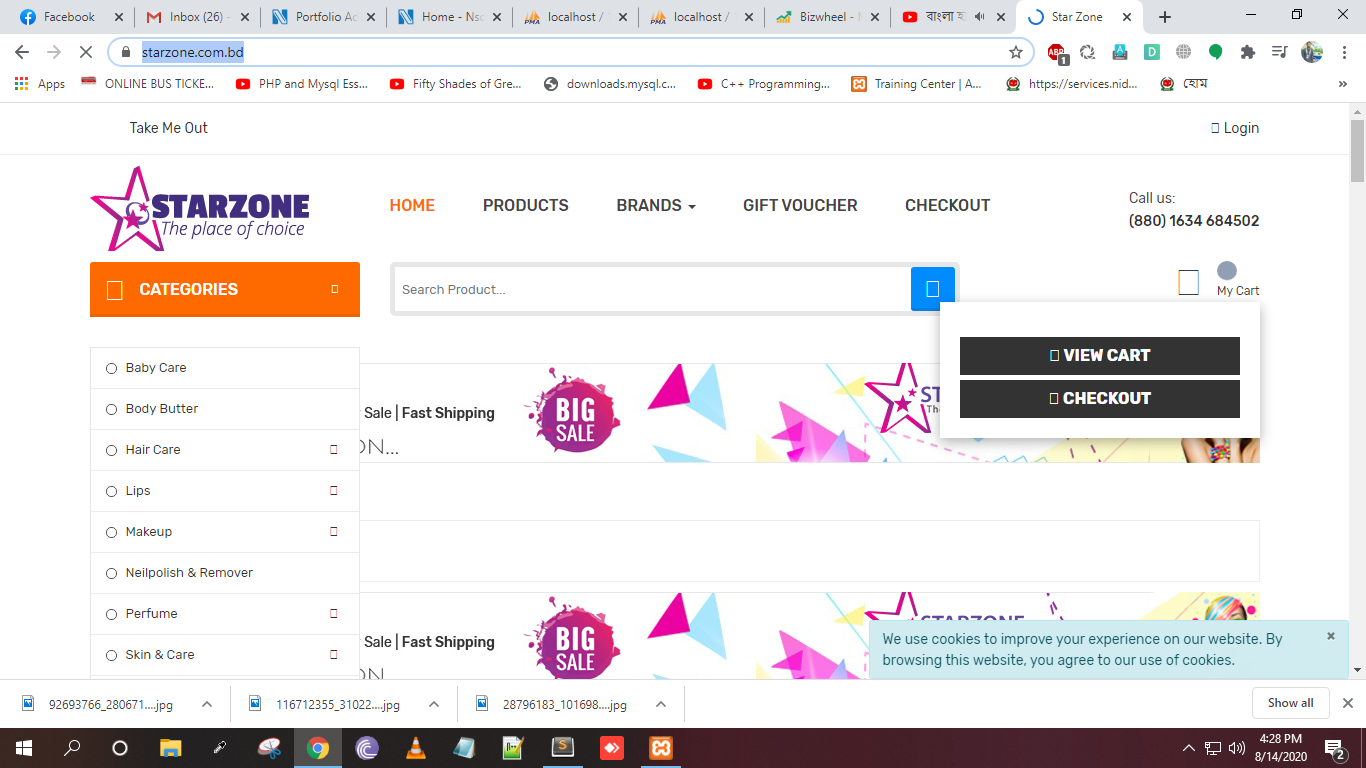Click the blue outlined wishlist icon beside cart
Image resolution: width=1366 pixels, height=768 pixels.
pos(1188,283)
